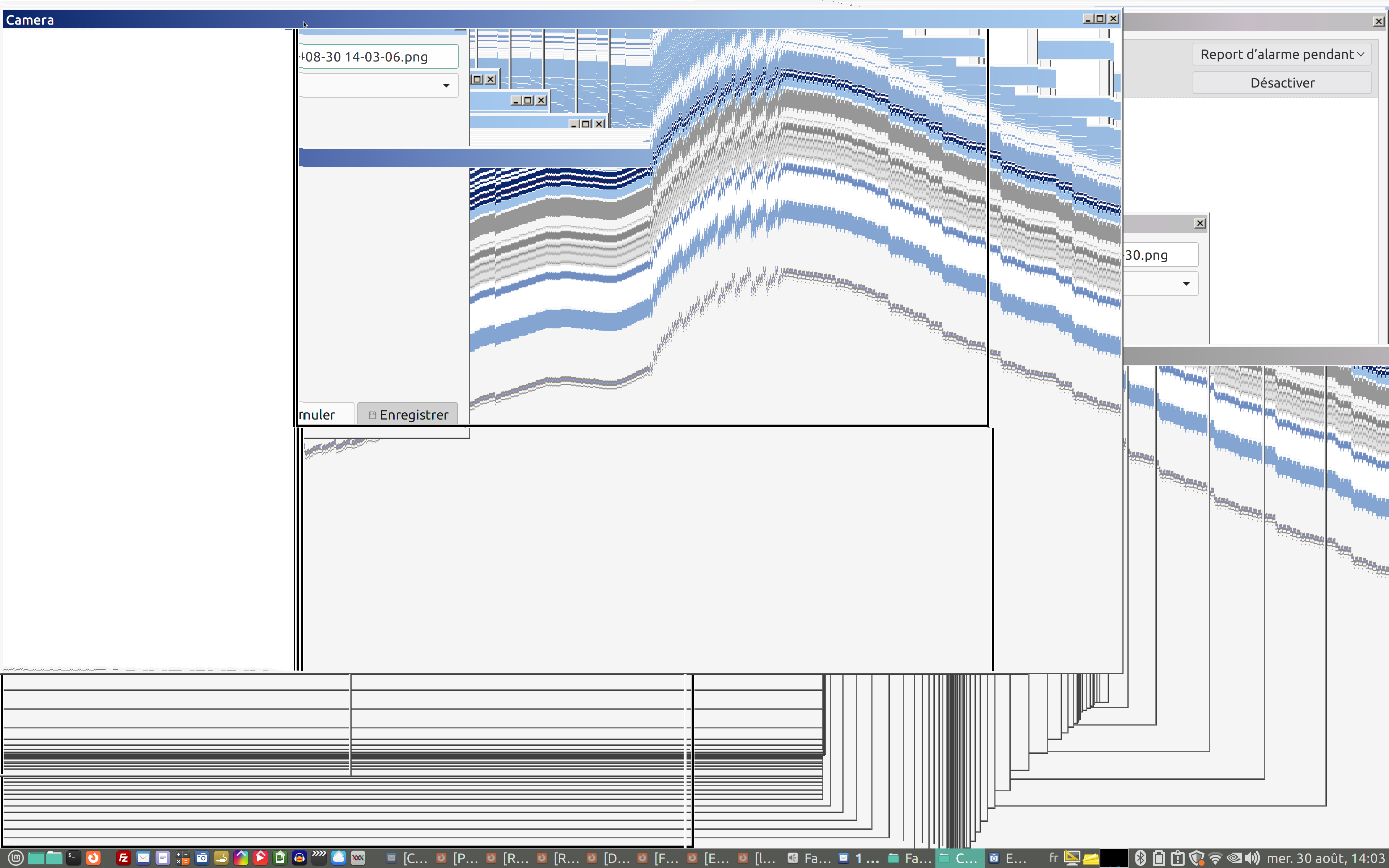
Task: Open FileZilla from the panel
Action: tap(123, 858)
